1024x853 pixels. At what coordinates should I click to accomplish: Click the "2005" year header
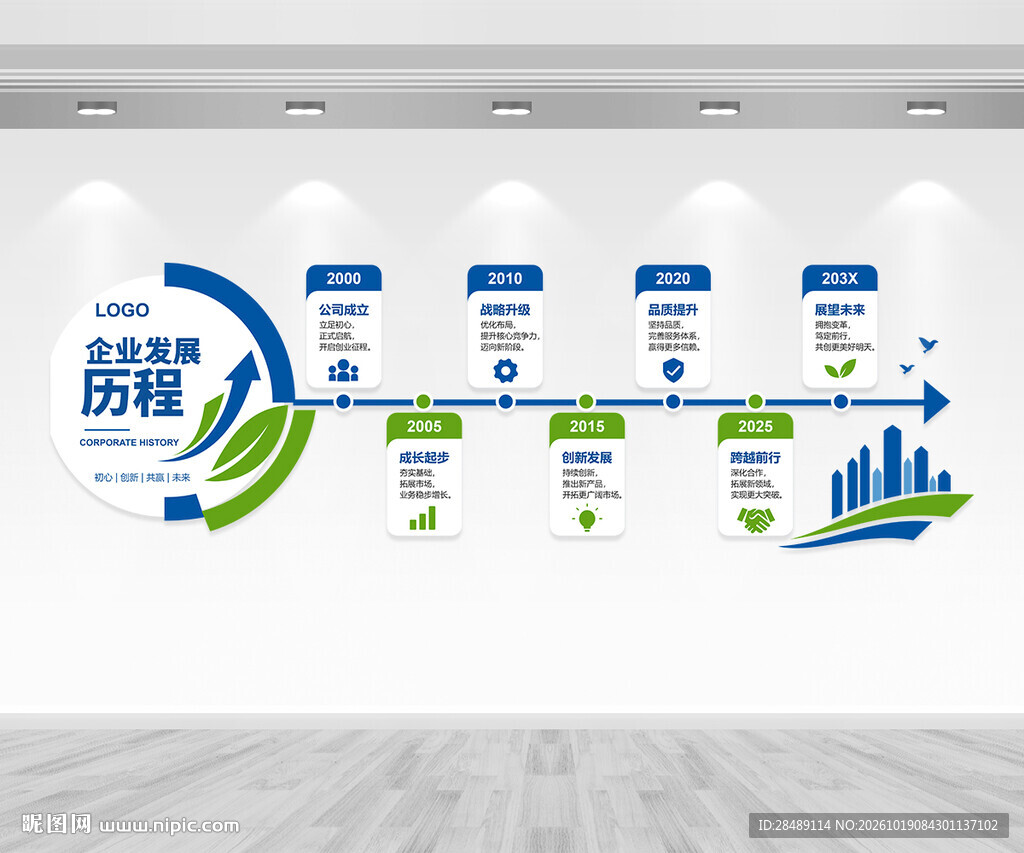(x=424, y=426)
